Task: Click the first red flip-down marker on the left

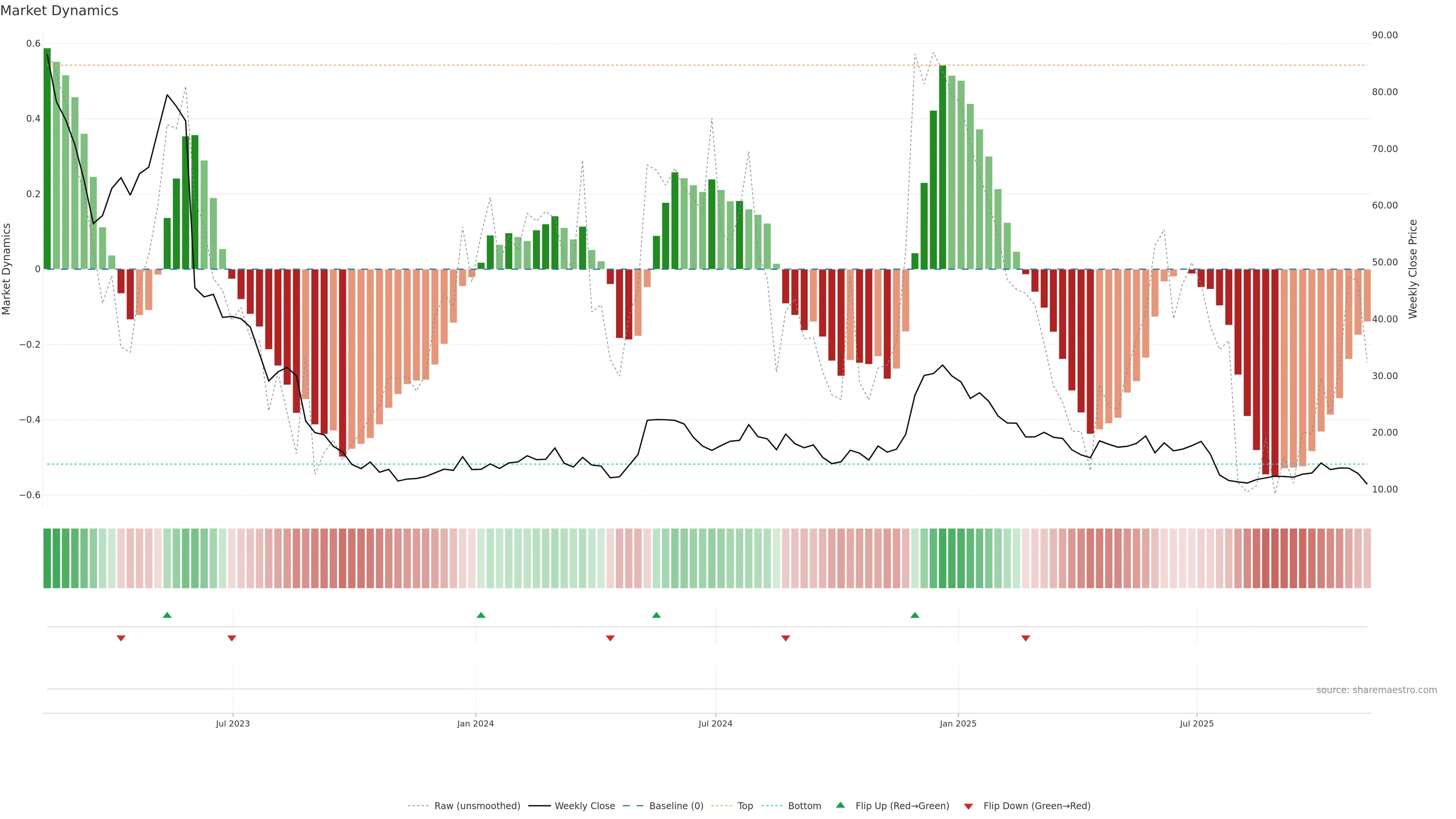Action: click(x=121, y=638)
